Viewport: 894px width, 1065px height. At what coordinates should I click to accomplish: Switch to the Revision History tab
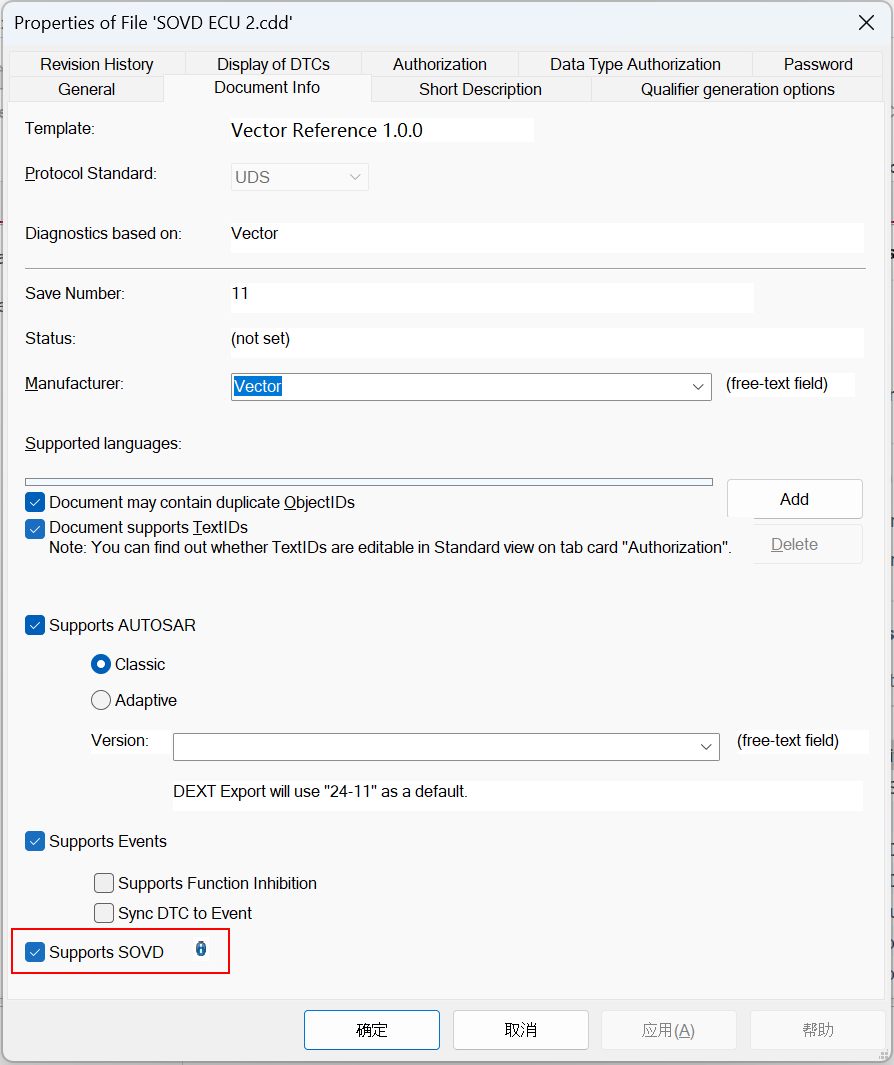97,64
